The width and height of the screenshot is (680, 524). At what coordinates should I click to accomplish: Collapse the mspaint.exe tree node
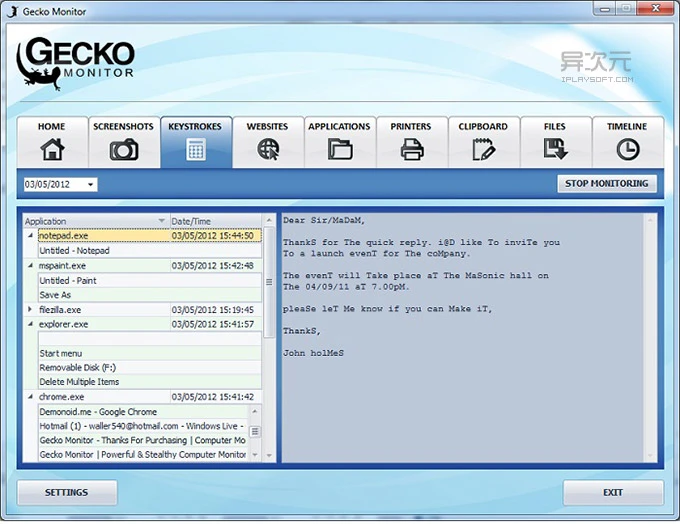point(30,265)
